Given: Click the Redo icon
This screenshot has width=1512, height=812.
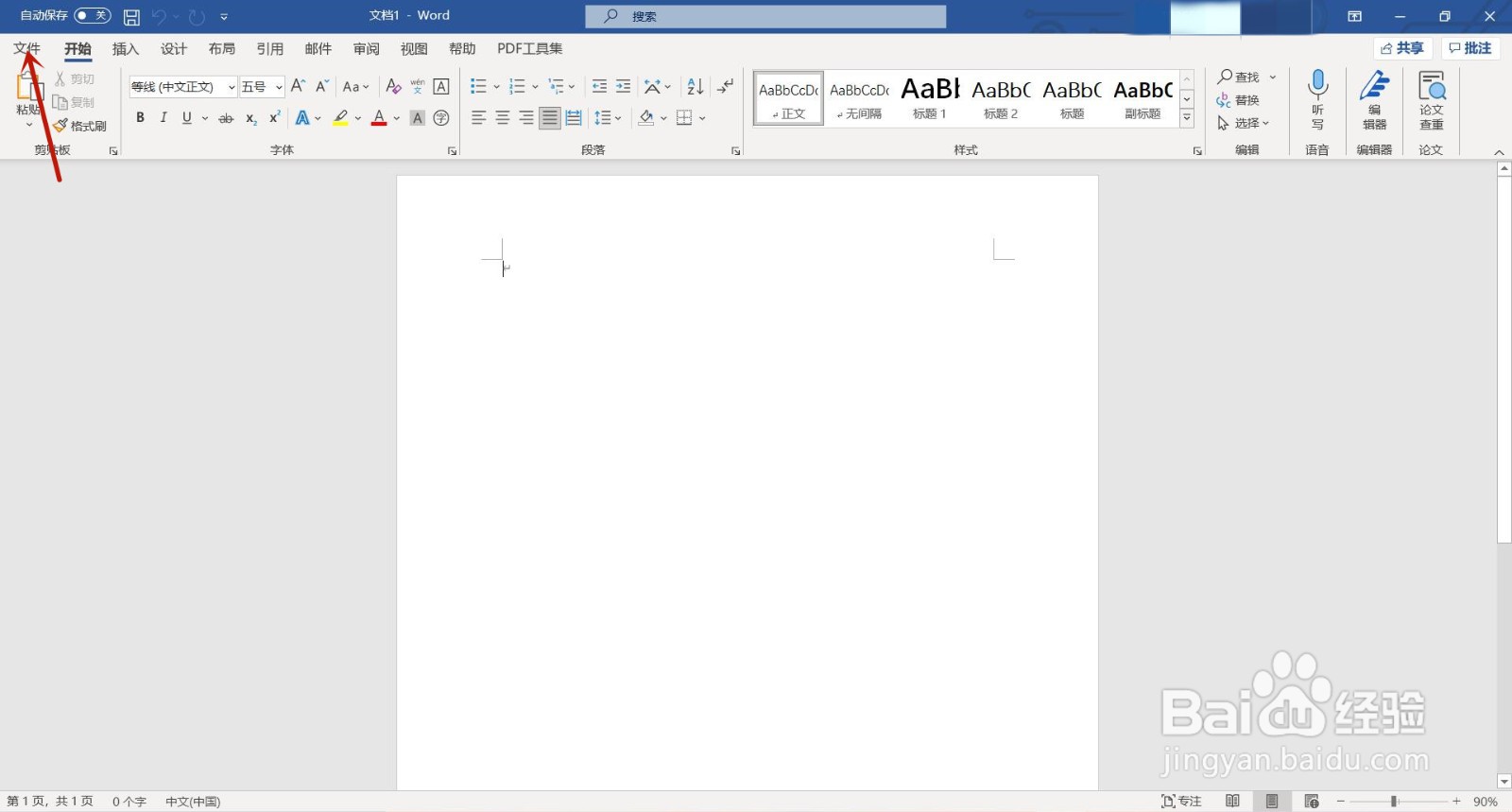Looking at the screenshot, I should [197, 17].
